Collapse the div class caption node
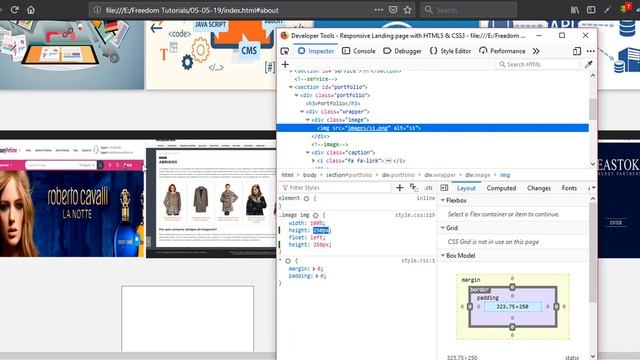Screen dimensions: 640x360 tap(308, 152)
